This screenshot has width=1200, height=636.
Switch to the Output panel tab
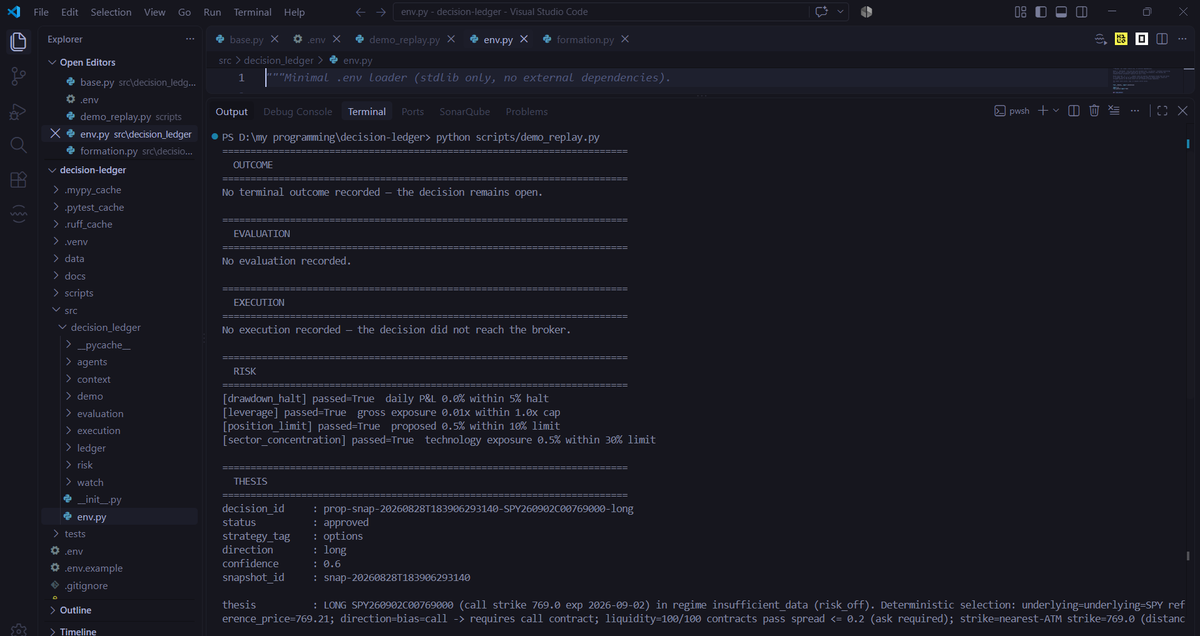(231, 112)
